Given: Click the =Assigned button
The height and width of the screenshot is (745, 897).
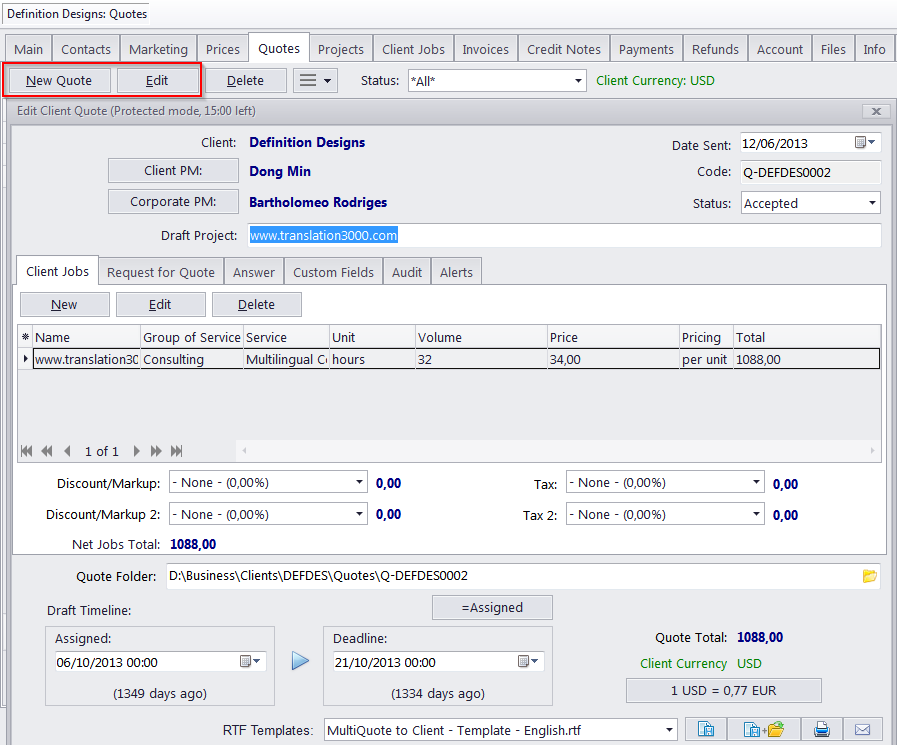Looking at the screenshot, I should tap(492, 607).
